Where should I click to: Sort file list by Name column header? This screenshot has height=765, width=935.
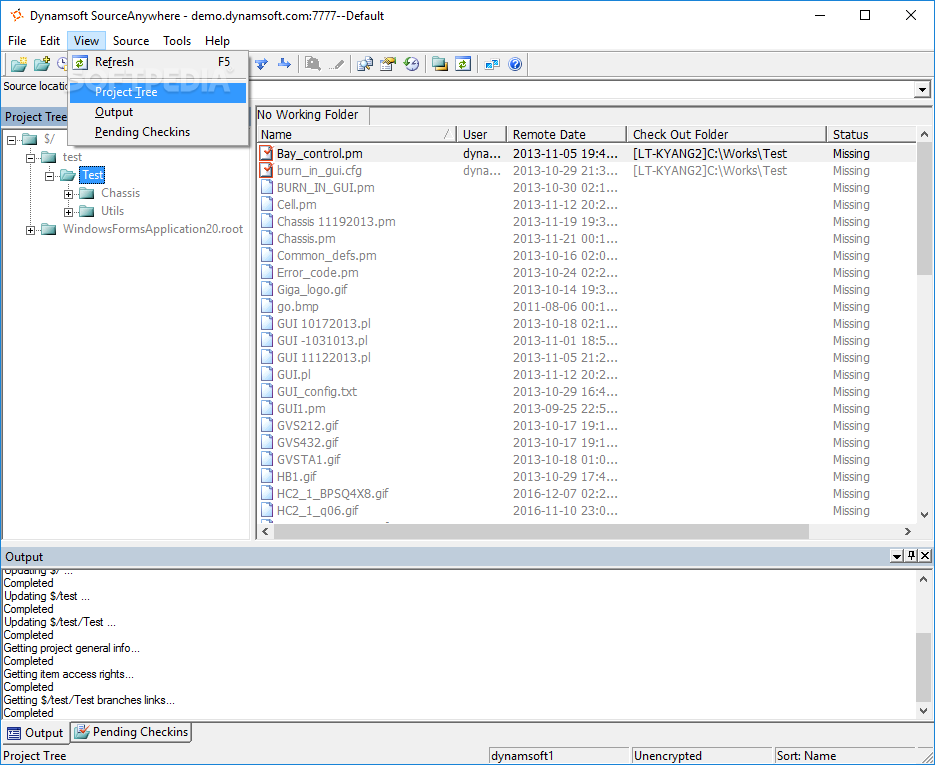coord(357,135)
